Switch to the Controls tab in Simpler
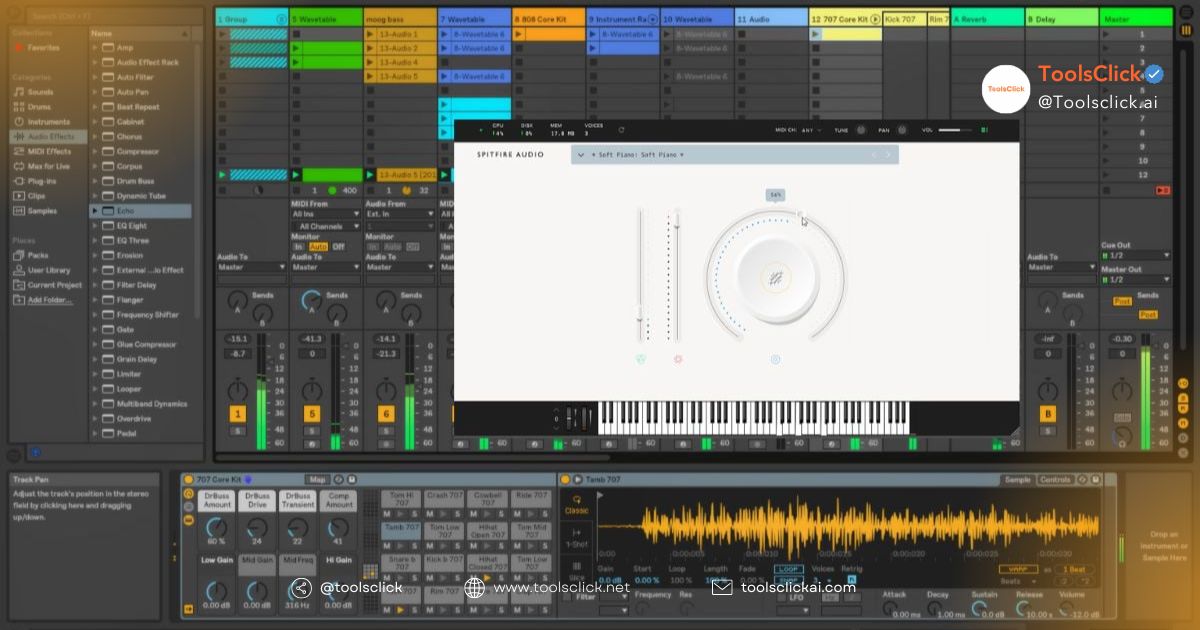 [x=1055, y=479]
